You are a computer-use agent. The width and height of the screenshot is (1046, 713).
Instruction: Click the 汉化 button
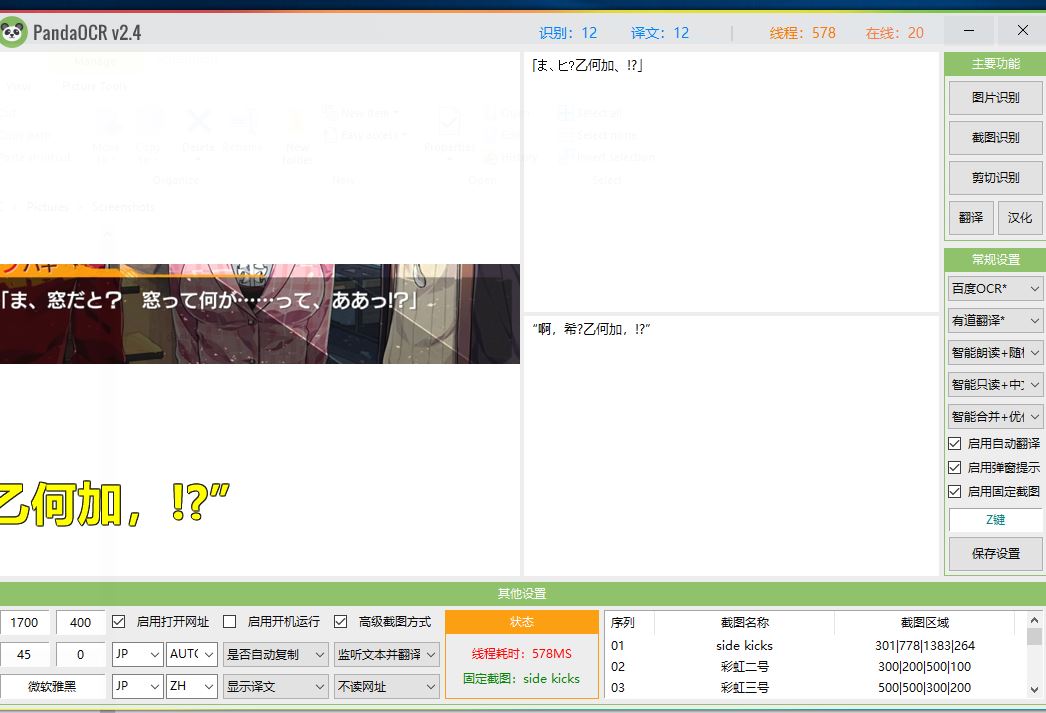click(1020, 217)
